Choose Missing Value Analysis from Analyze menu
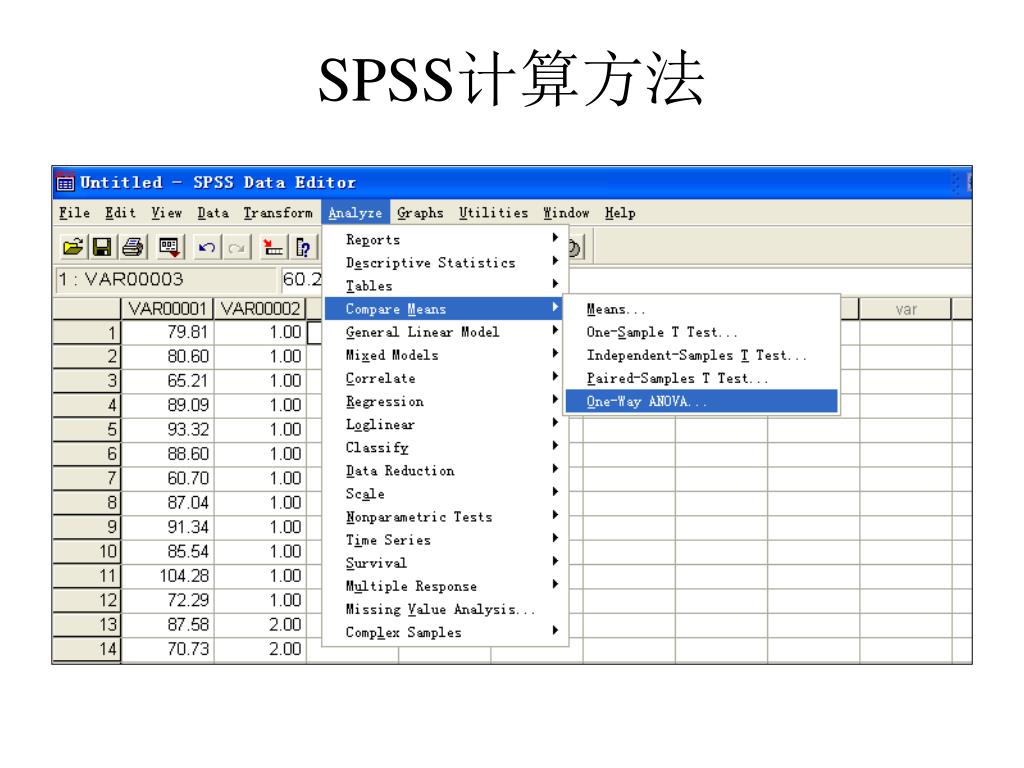Viewport: 1024px width, 768px height. pyautogui.click(x=446, y=609)
